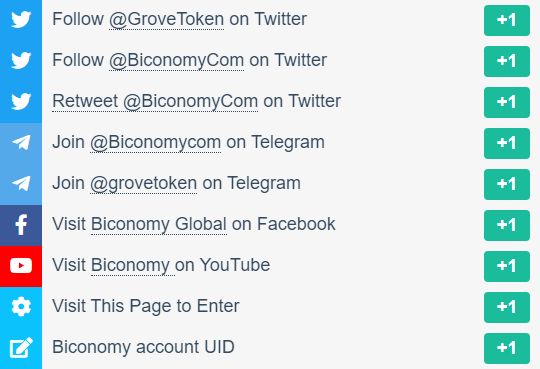Screen dimensions: 540x369
Task: Click Telegram icon beside Join @grovetoken
Action: [x=21, y=183]
